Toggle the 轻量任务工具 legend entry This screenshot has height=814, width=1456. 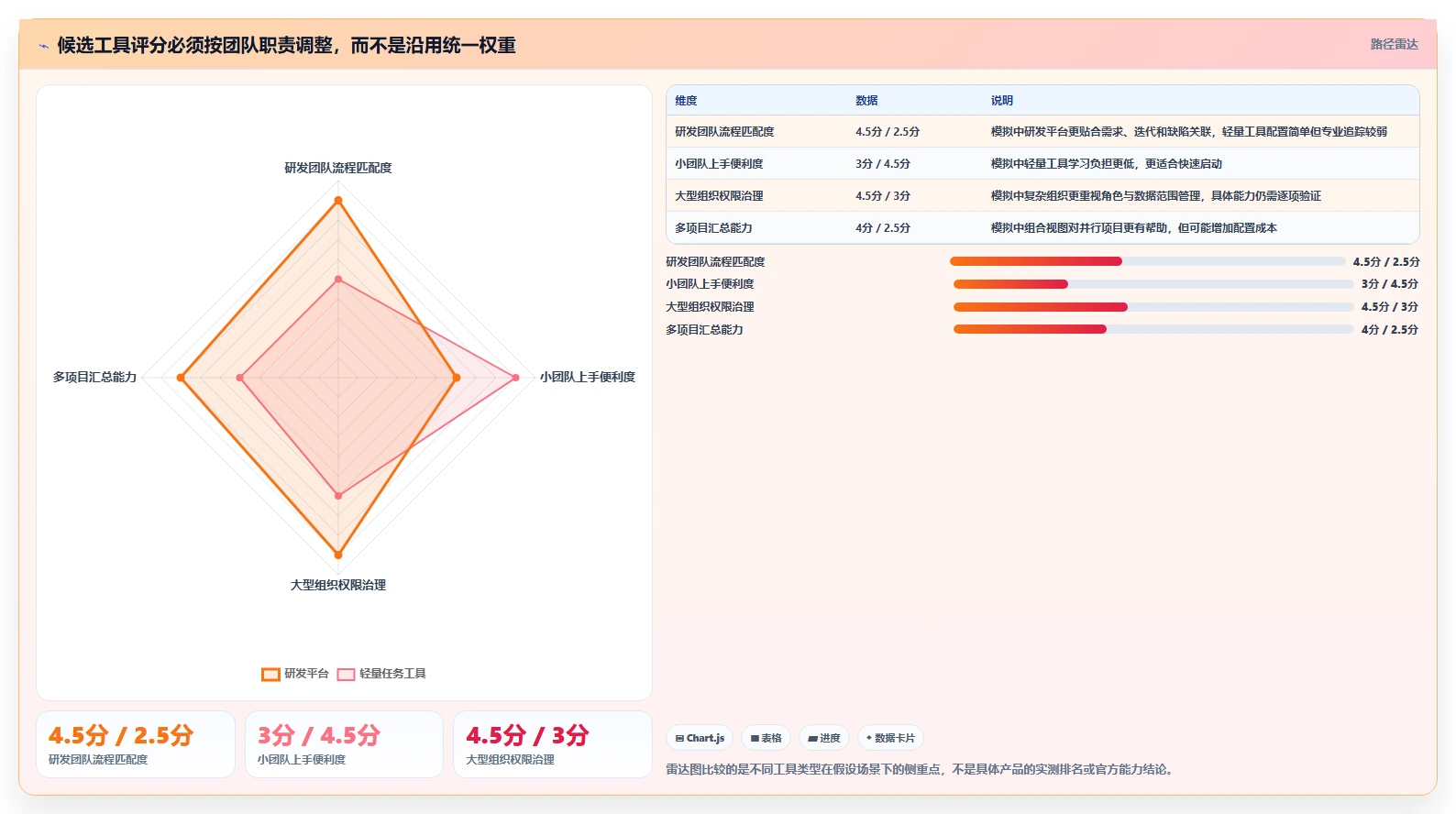click(381, 674)
